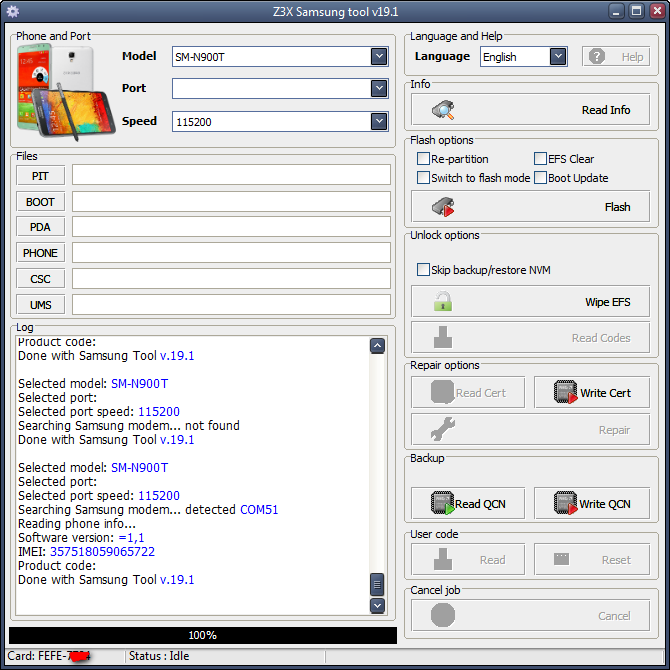Minimize the Z3X Samsung tool window

616,12
